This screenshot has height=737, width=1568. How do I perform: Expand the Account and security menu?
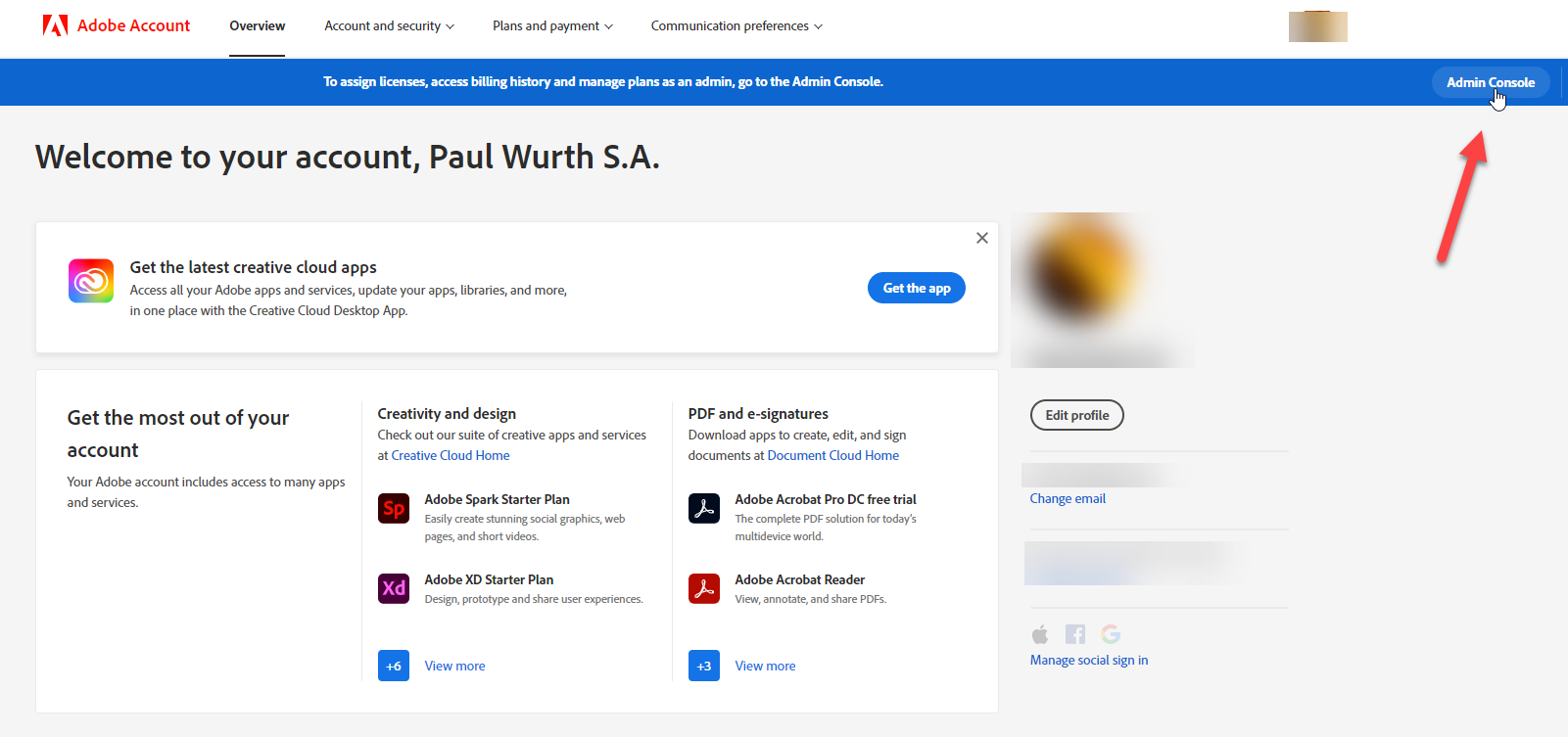pyautogui.click(x=390, y=26)
